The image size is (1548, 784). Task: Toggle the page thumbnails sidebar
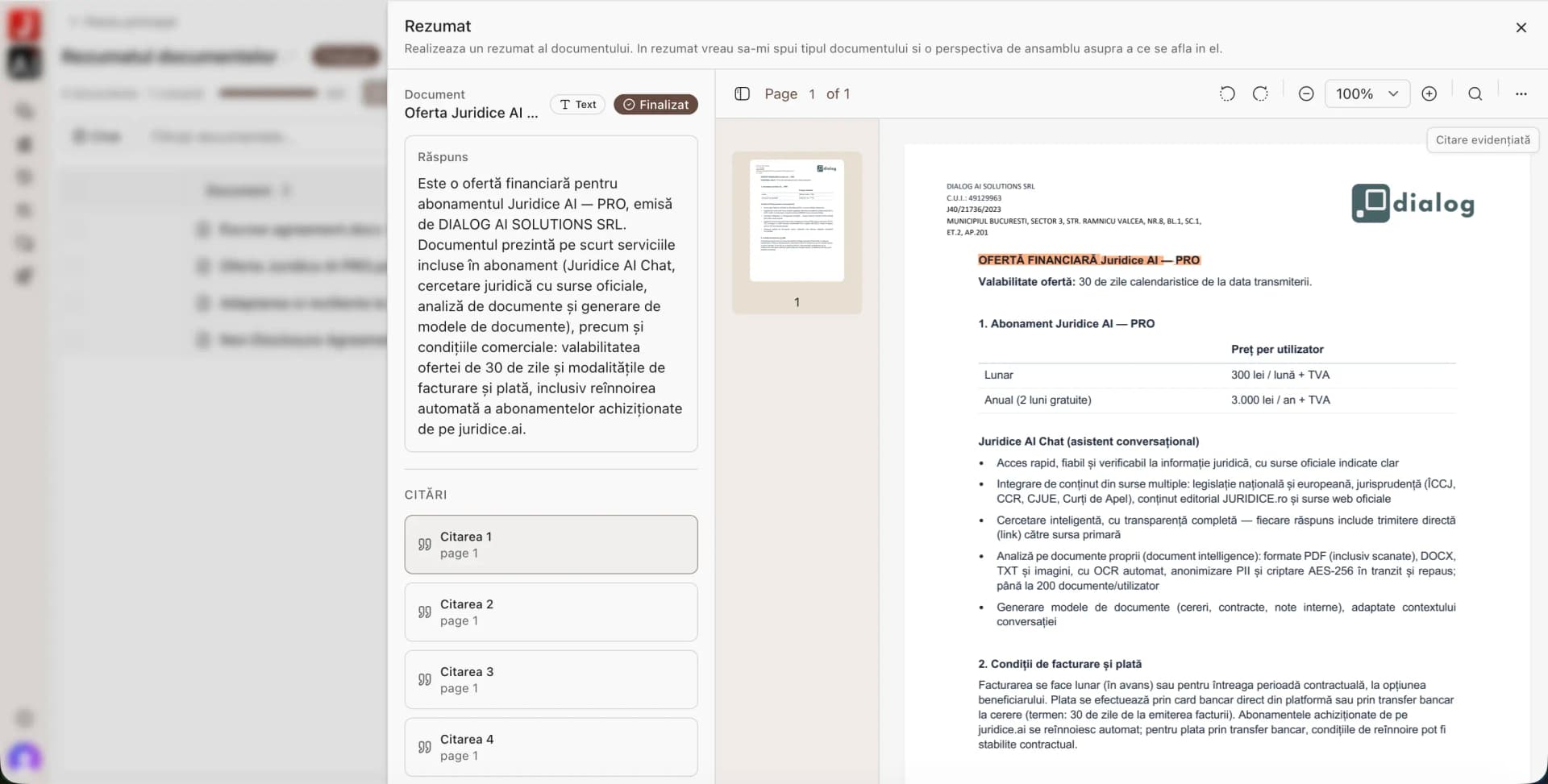coord(743,94)
